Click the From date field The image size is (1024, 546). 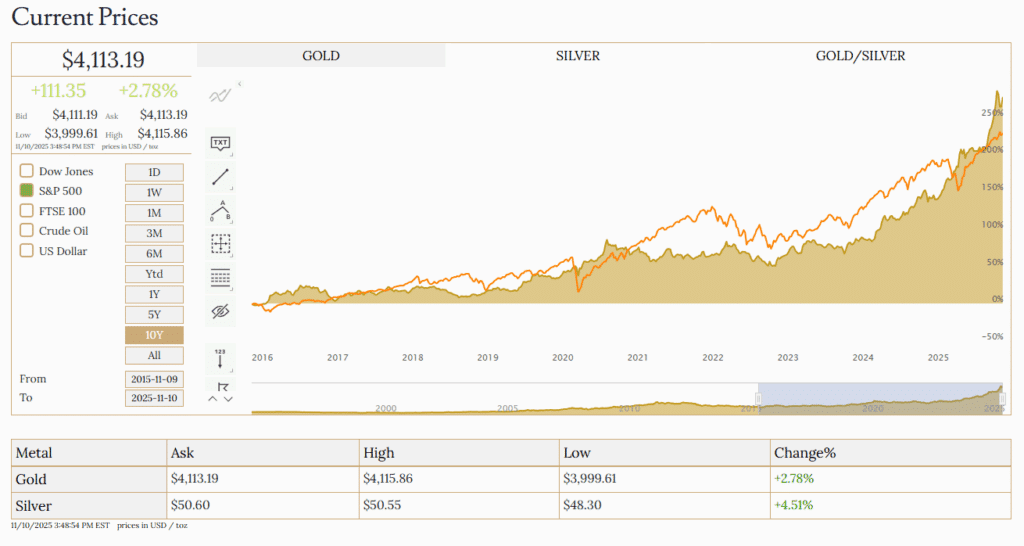(154, 379)
